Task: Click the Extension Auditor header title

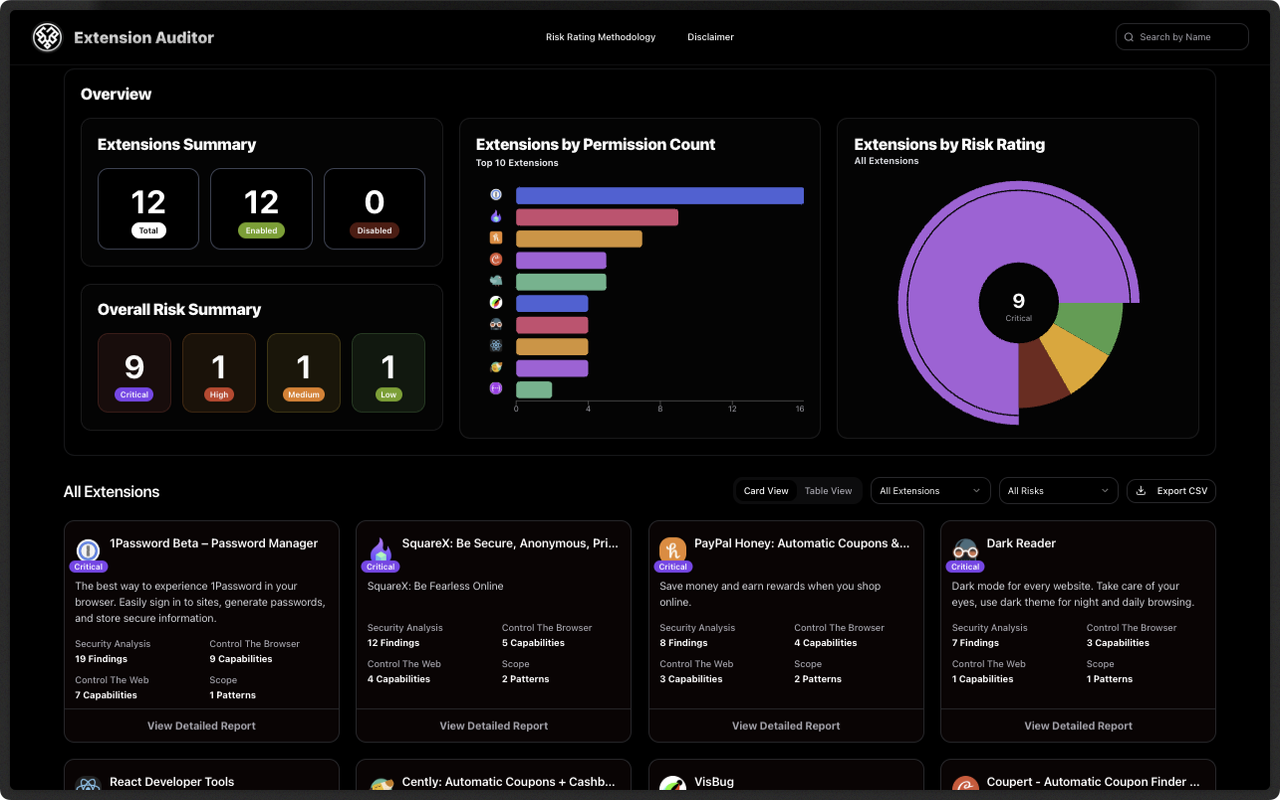Action: [x=144, y=38]
